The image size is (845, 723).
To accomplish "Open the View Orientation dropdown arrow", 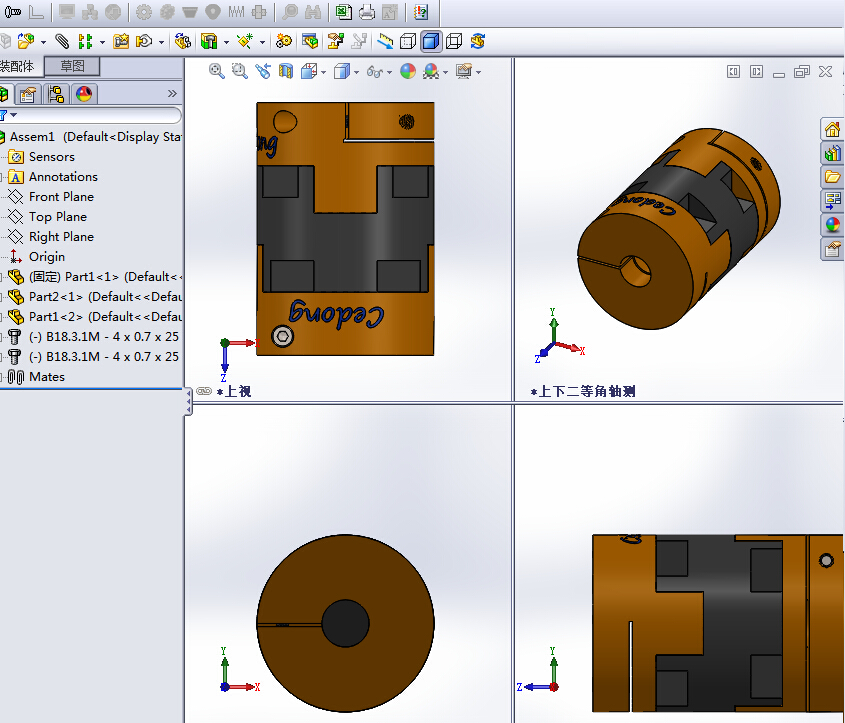I will click(322, 72).
